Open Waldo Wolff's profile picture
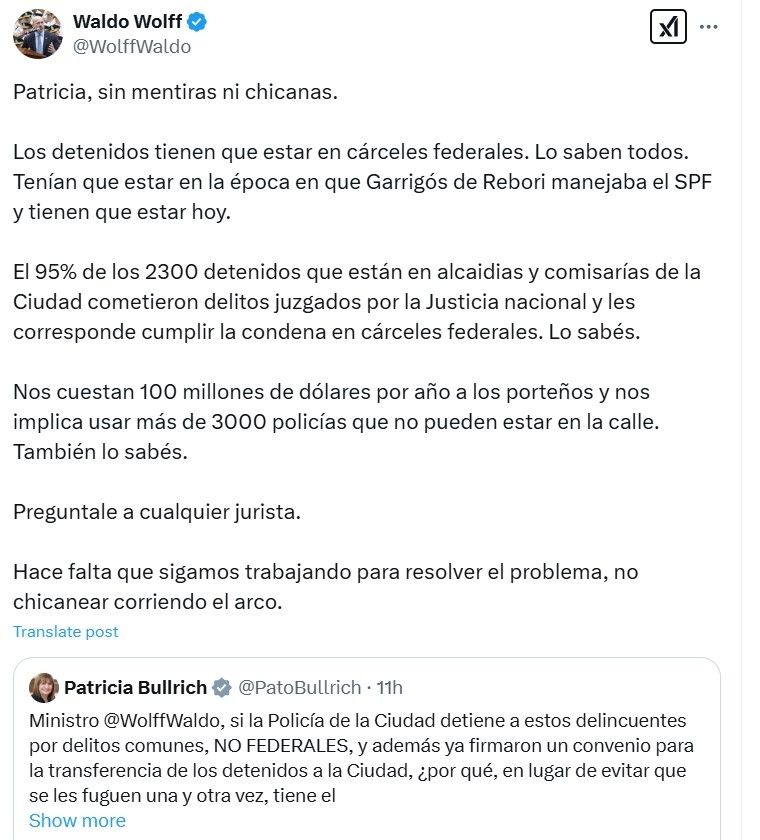 [38, 33]
